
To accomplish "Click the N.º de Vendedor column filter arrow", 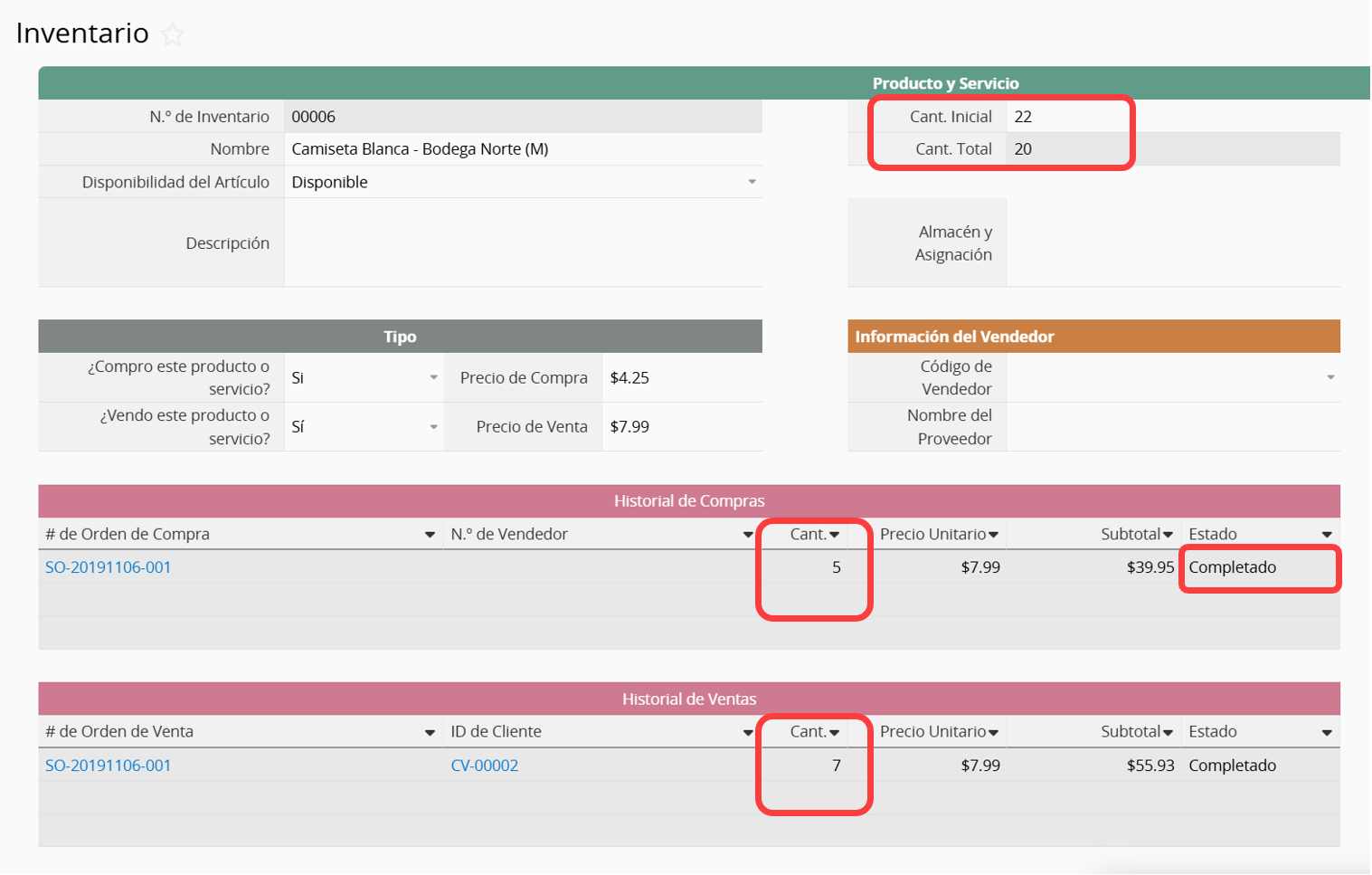I will [748, 535].
